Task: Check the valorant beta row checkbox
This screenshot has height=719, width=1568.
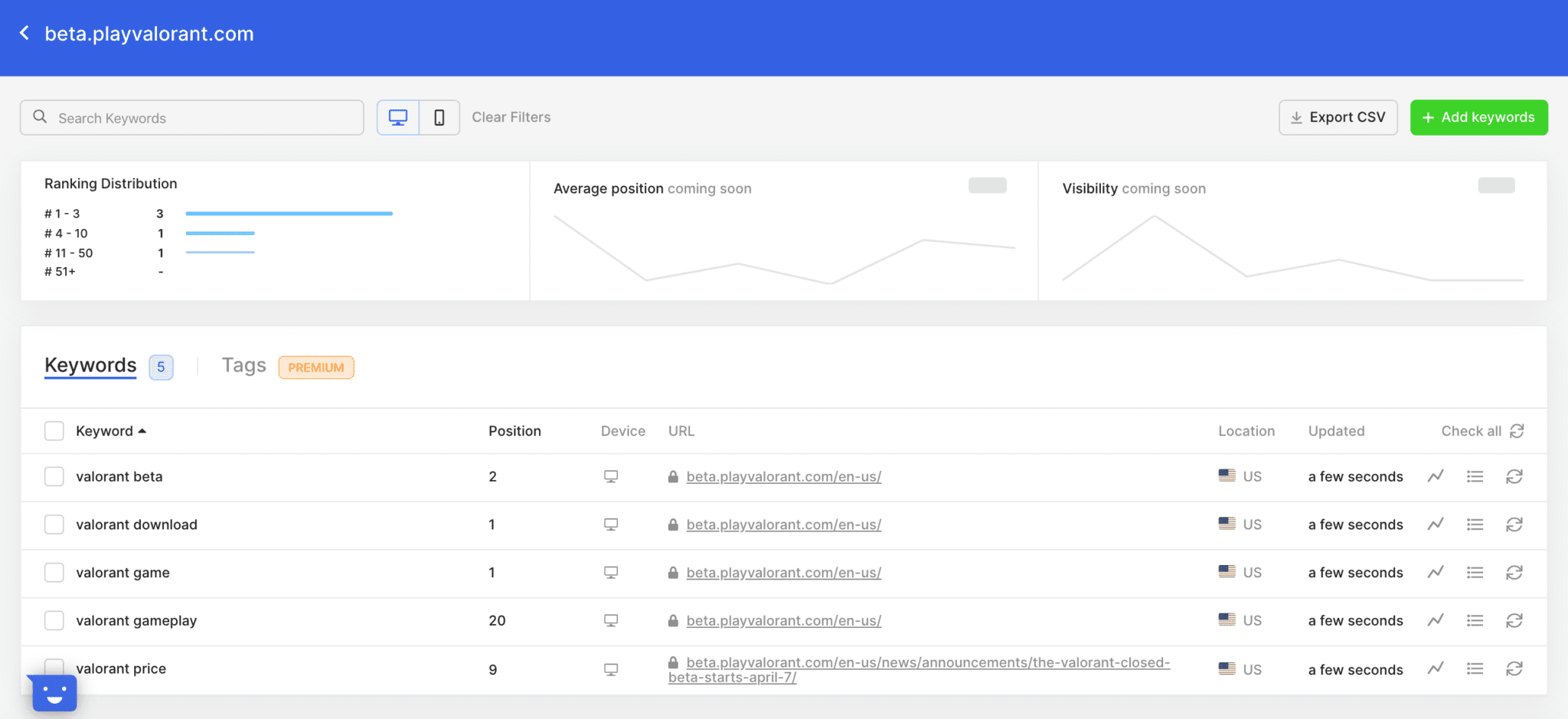Action: (x=54, y=476)
